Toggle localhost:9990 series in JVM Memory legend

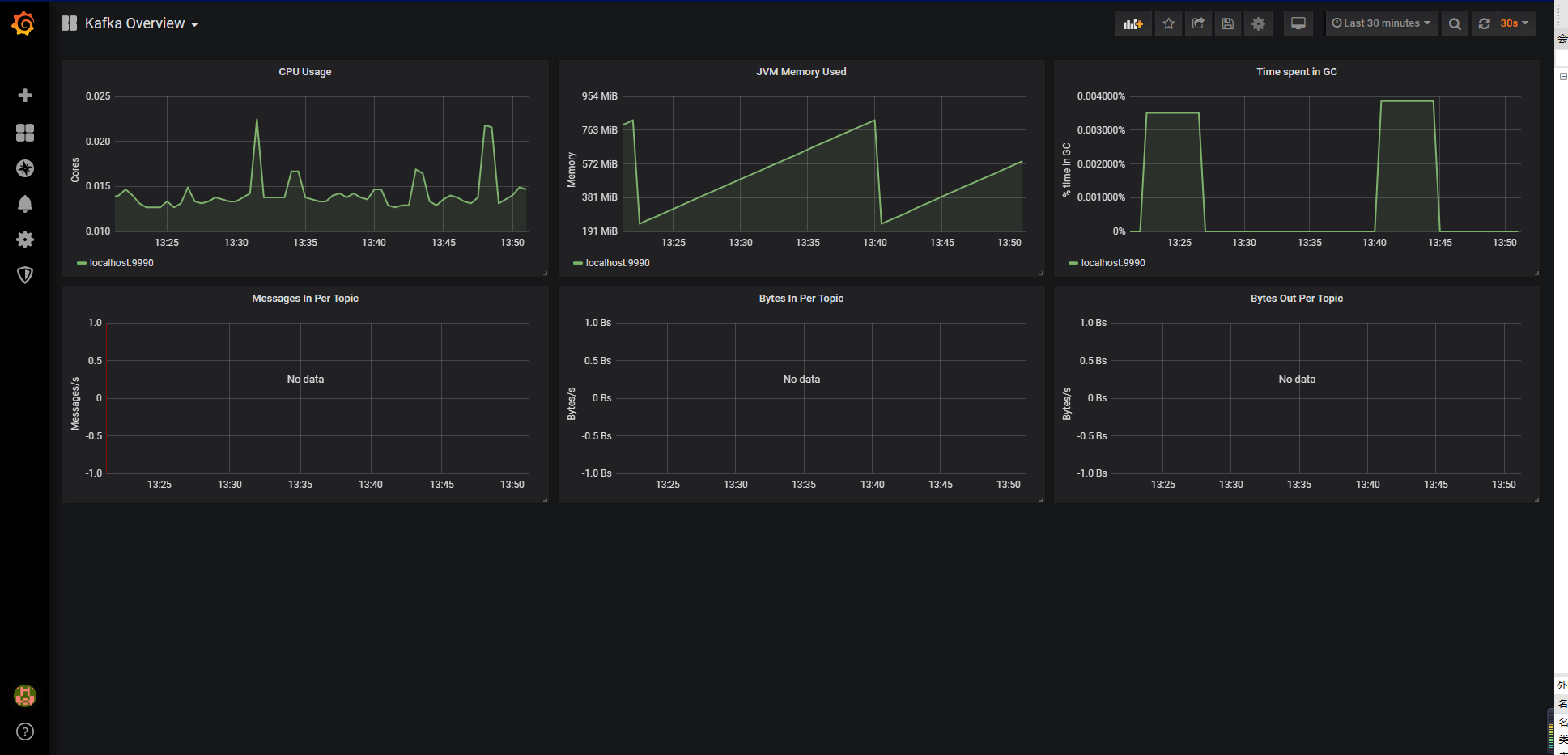point(618,263)
